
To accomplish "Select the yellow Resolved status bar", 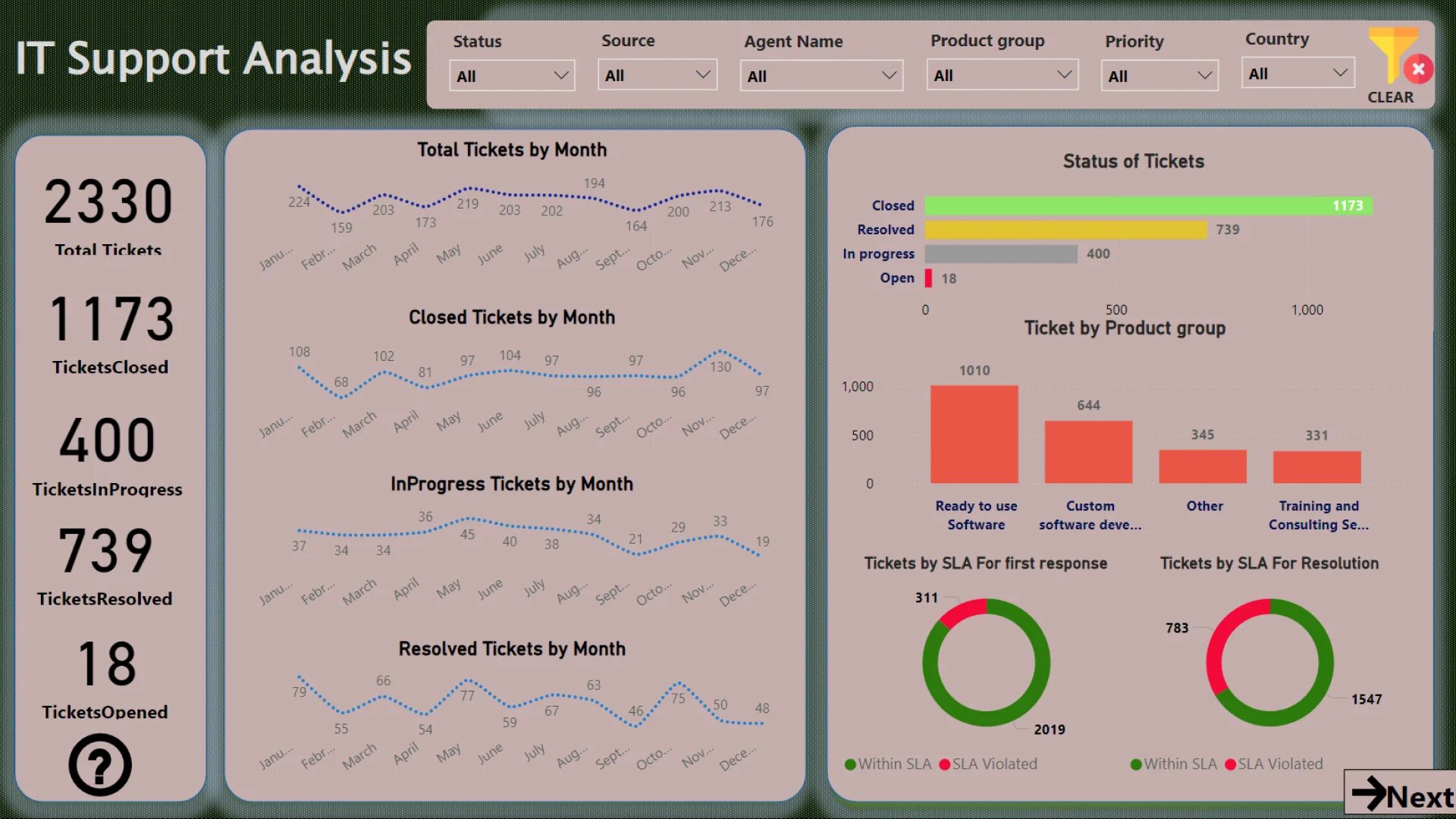I will click(1065, 230).
